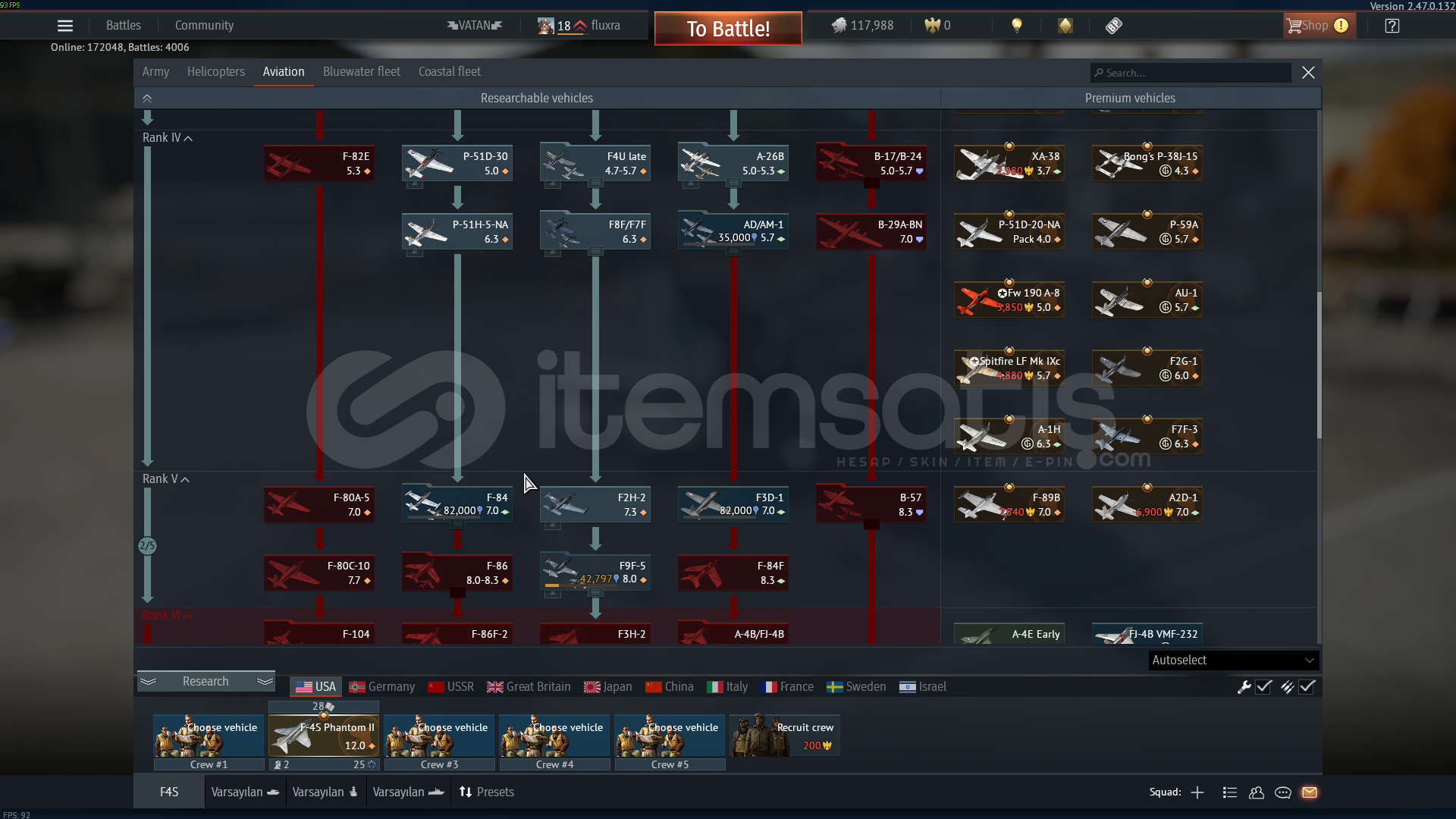Viewport: 1456px width, 819px height.
Task: Open the lightbulb tips icon in top bar
Action: [x=1017, y=26]
